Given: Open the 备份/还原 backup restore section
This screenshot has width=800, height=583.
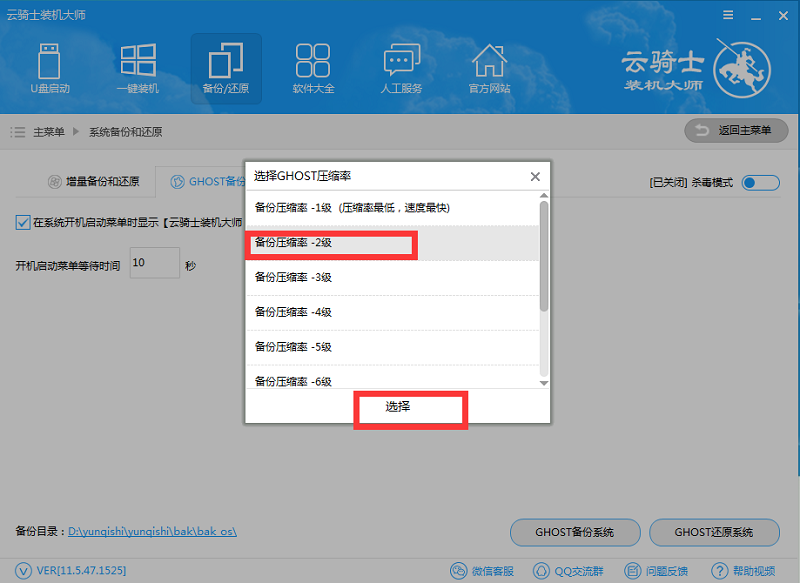Looking at the screenshot, I should tap(226, 69).
